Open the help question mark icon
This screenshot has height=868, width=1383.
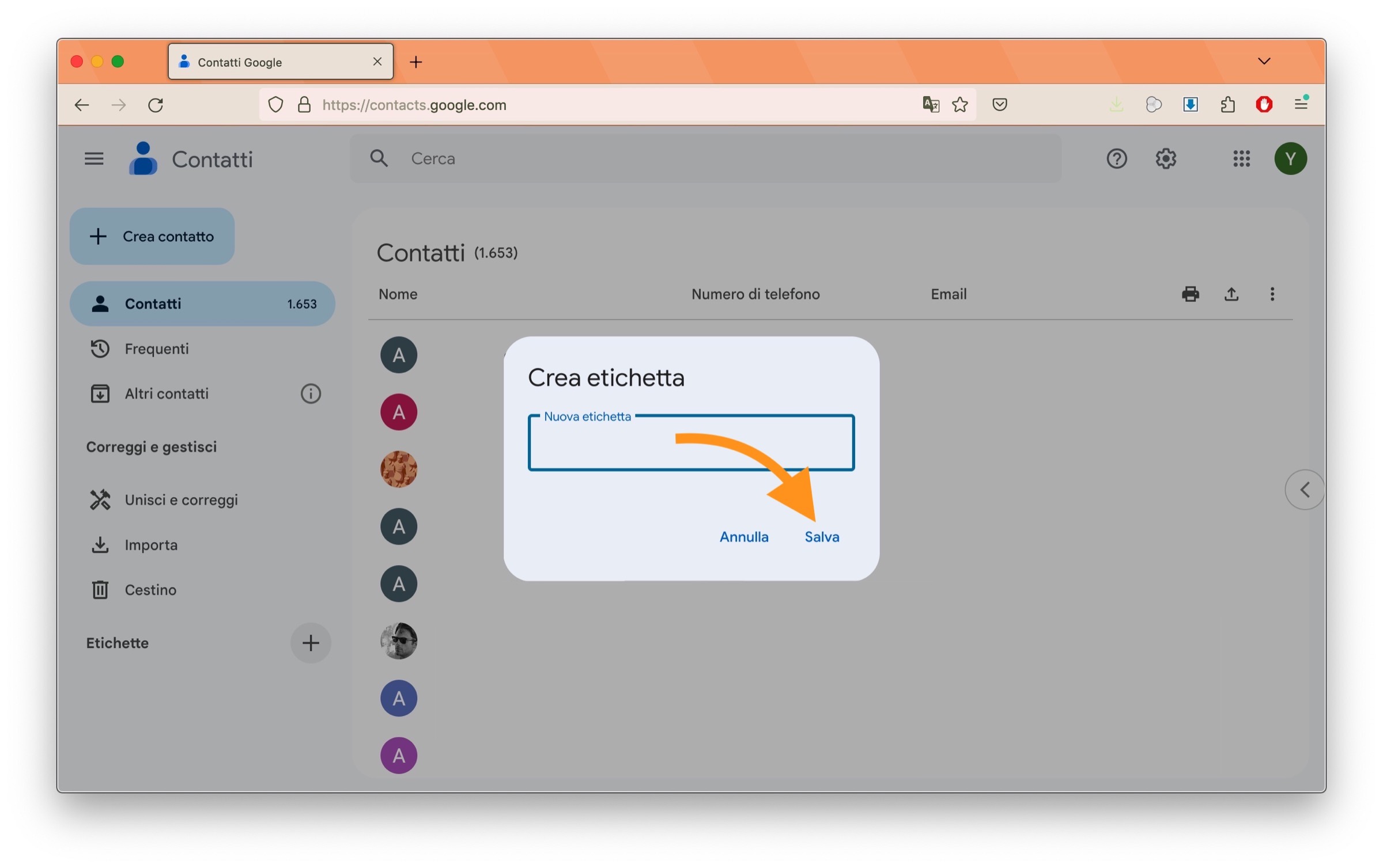coord(1116,158)
